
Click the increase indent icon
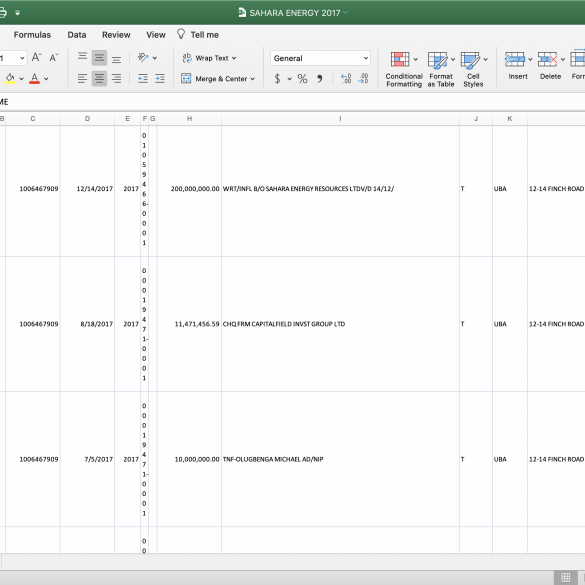coord(160,79)
